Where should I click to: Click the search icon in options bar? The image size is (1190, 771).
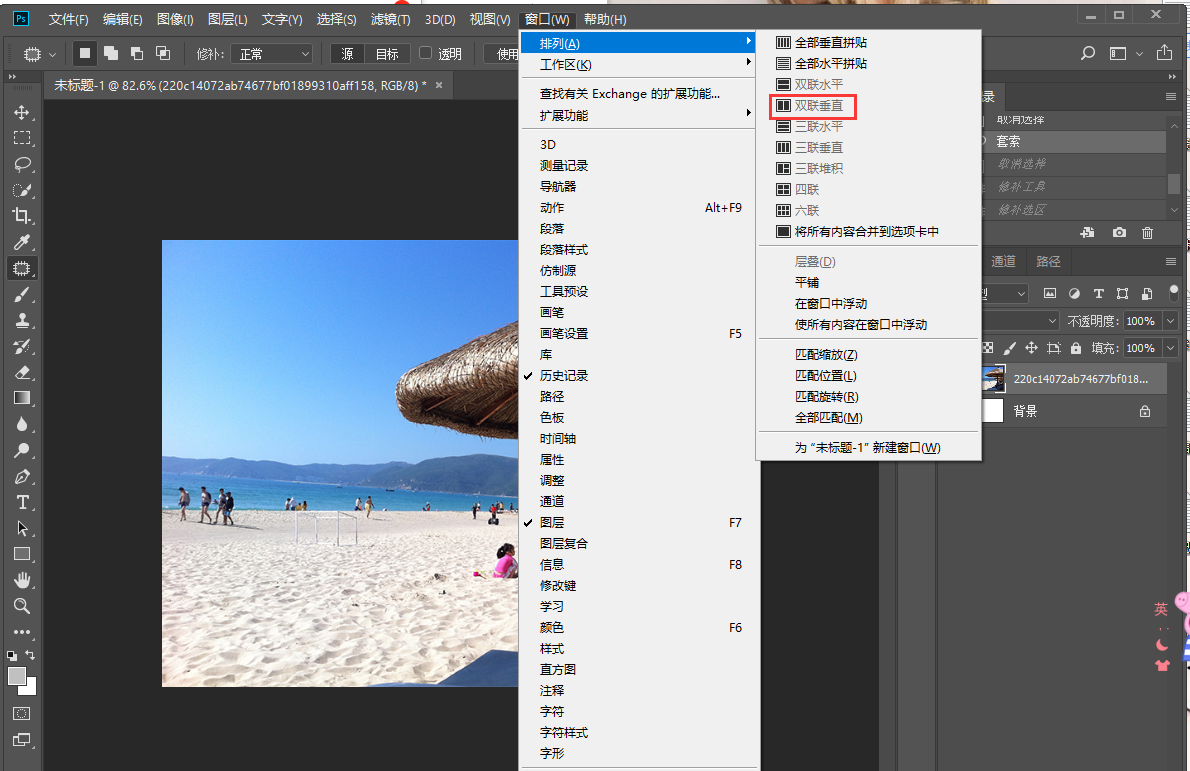(x=1088, y=53)
